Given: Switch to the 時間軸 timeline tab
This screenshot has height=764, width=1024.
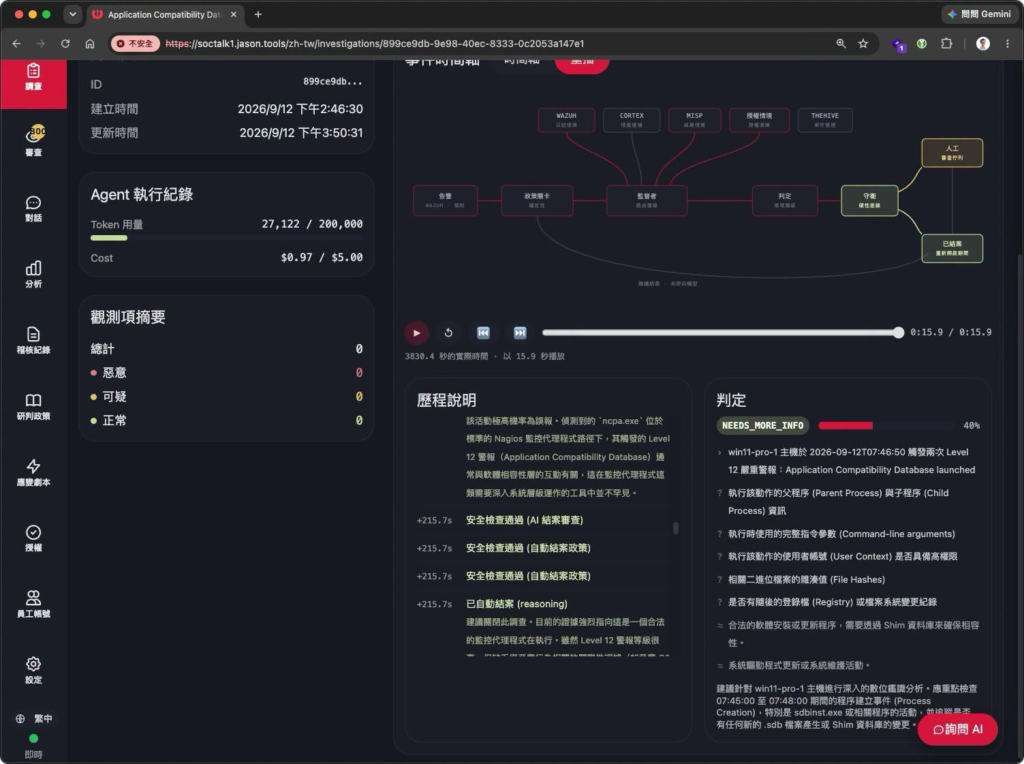Looking at the screenshot, I should [522, 61].
